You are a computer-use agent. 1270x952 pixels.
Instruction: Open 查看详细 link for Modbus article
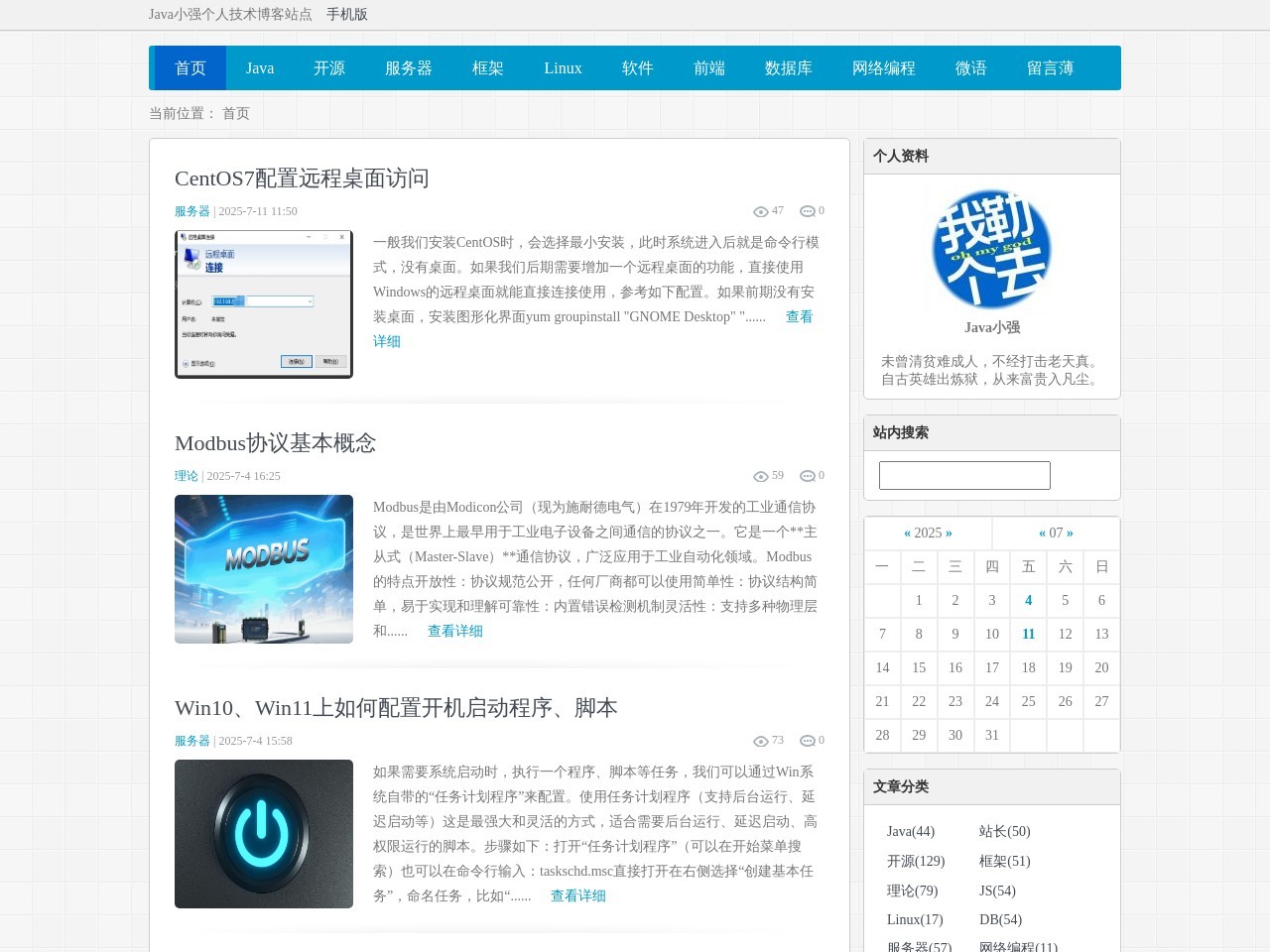point(455,631)
